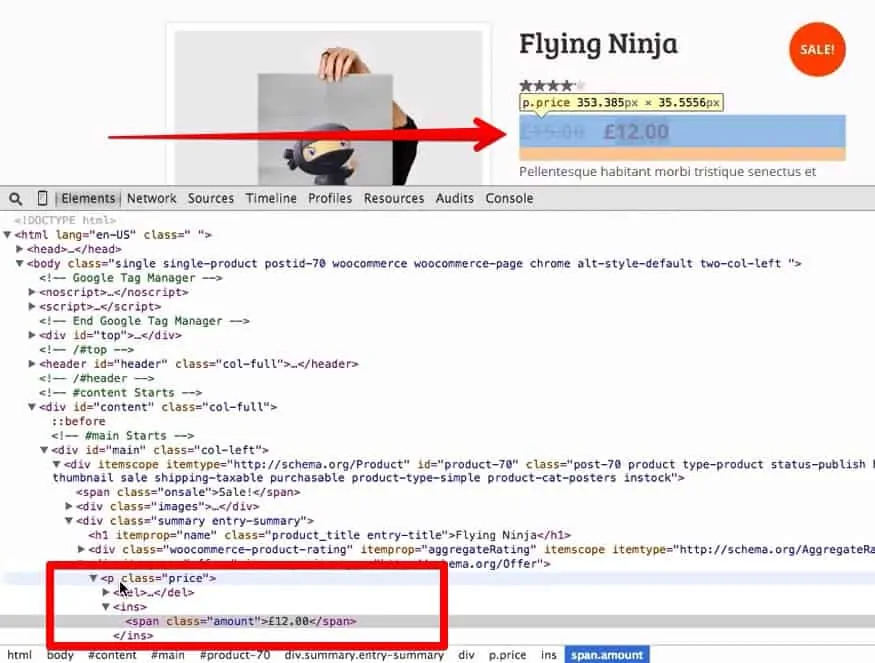Switch to the Audits tab
875x663 pixels.
click(454, 198)
